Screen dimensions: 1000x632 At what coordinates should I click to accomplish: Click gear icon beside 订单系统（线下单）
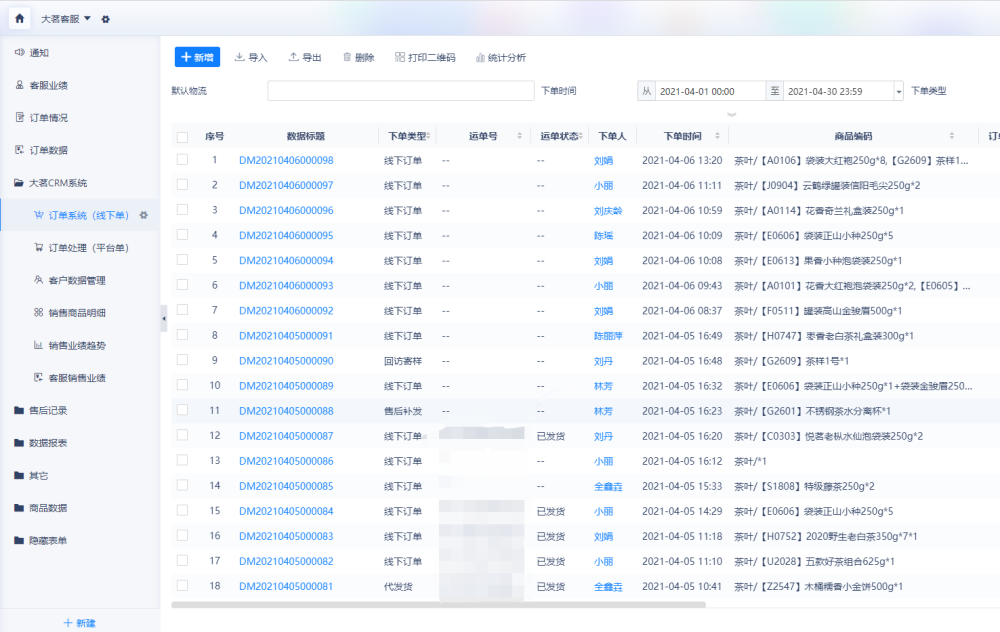pos(144,215)
